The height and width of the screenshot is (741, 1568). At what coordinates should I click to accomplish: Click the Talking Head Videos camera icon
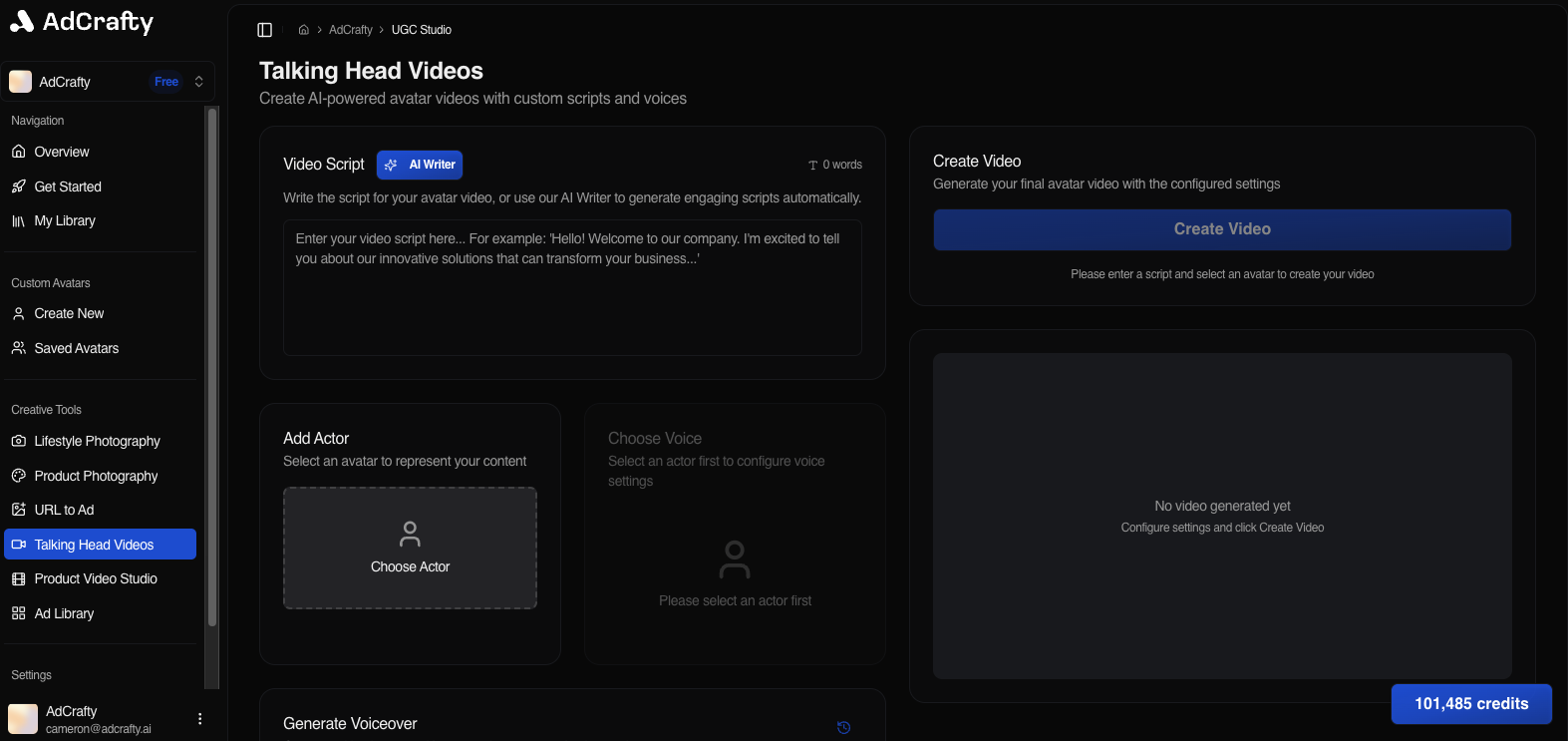19,545
